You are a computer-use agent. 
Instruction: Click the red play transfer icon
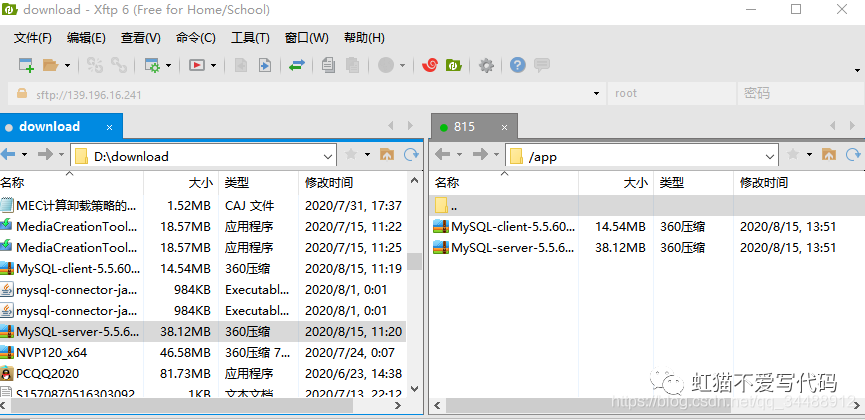[196, 66]
